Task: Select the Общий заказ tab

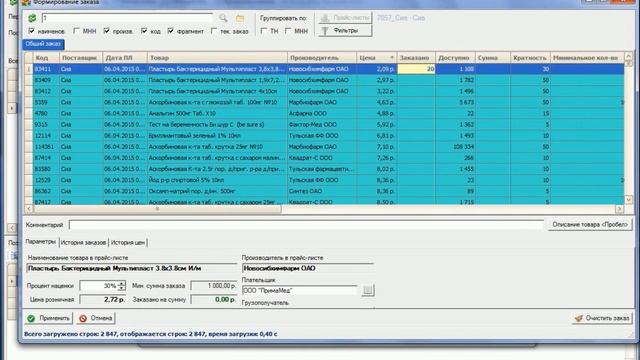Action: click(x=43, y=44)
